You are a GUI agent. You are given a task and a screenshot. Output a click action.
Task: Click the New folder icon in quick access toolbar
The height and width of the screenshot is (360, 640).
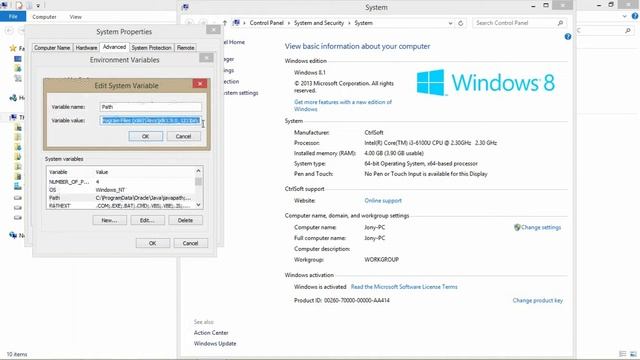tap(29, 5)
